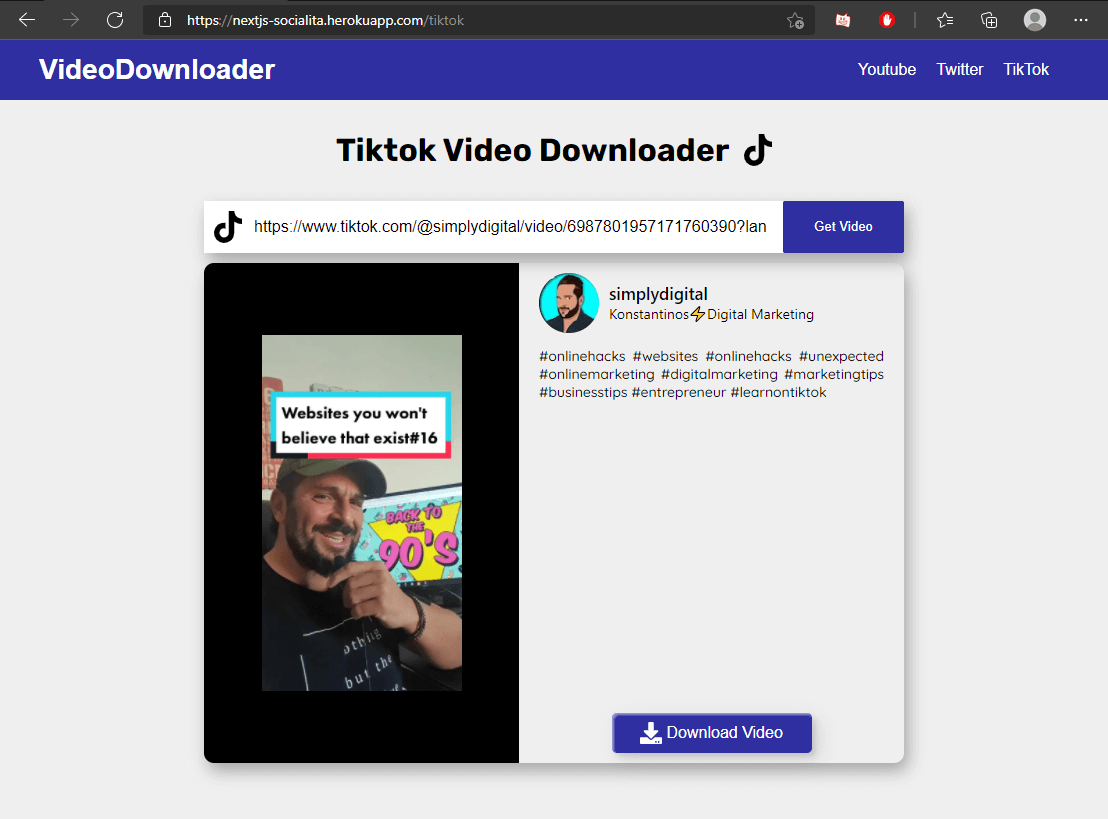Click the TikTok logo beside page heading

(x=758, y=150)
